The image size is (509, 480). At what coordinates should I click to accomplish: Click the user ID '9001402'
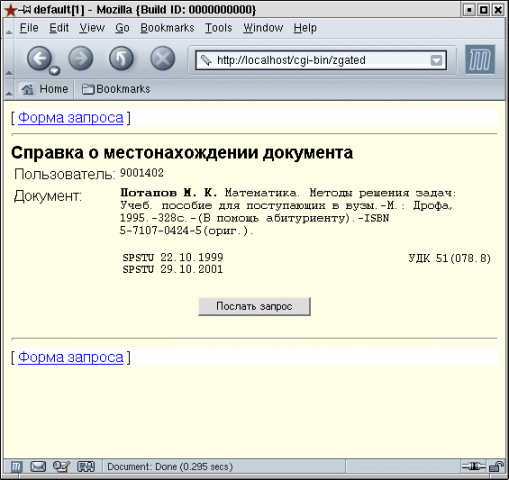(x=142, y=173)
